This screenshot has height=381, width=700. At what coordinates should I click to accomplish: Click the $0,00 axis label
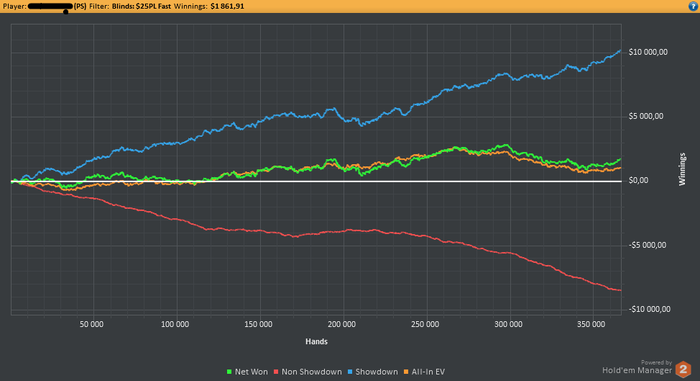(638, 181)
